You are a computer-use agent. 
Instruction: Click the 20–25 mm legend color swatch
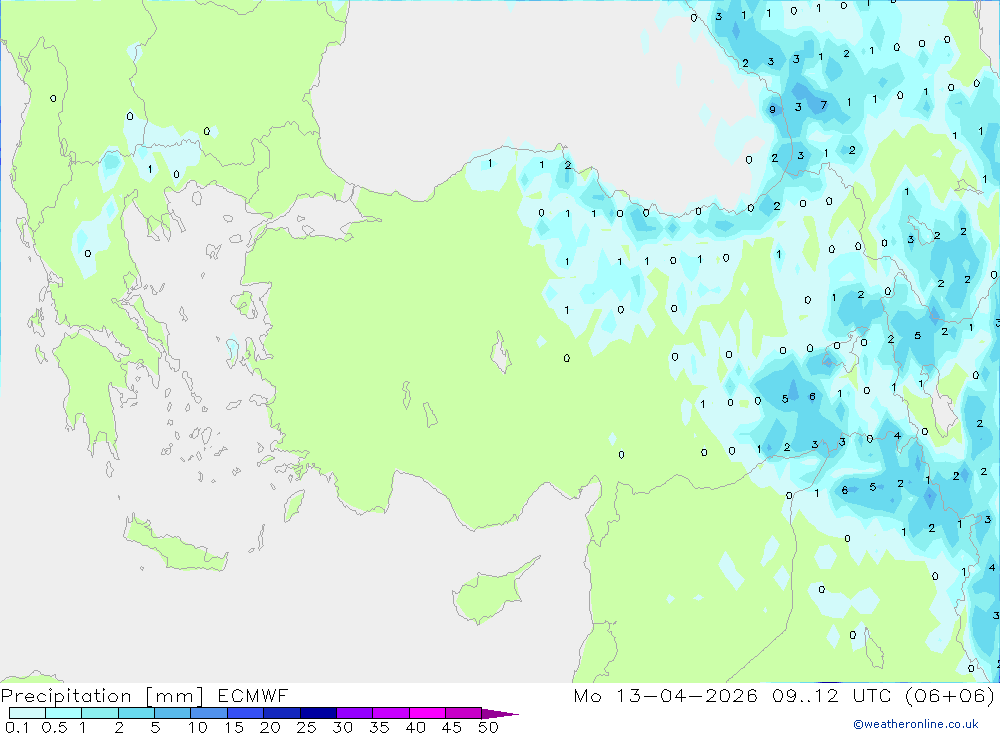[281, 713]
